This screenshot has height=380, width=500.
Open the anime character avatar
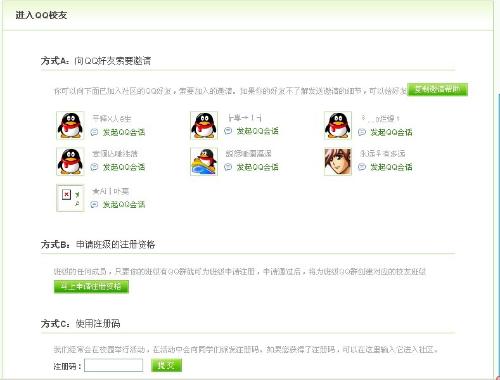[338, 162]
